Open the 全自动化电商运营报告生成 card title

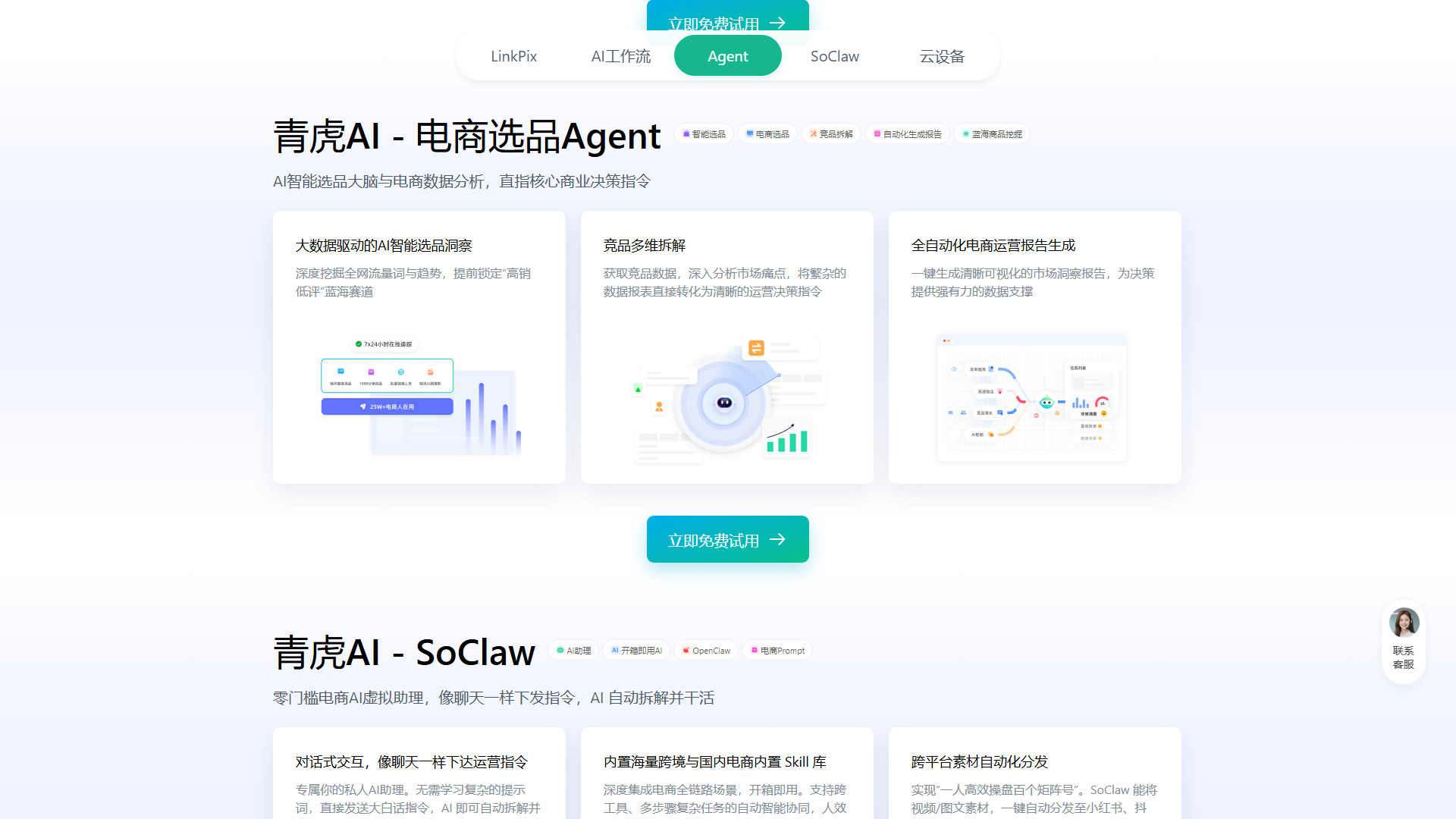click(993, 246)
